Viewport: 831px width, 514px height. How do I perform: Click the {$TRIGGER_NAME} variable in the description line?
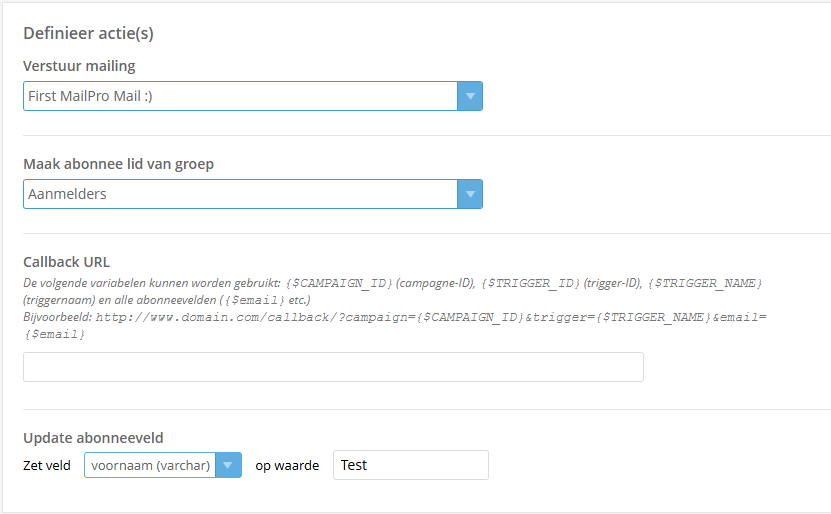(705, 284)
